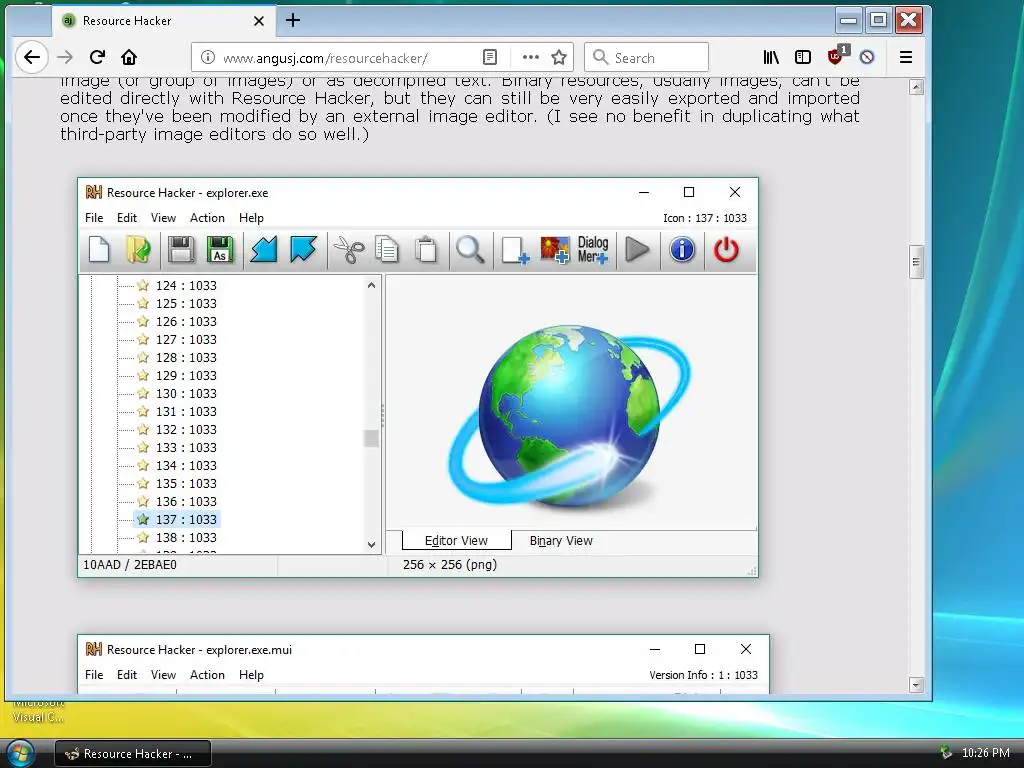
Task: Click the gray Play compile icon
Action: (637, 250)
